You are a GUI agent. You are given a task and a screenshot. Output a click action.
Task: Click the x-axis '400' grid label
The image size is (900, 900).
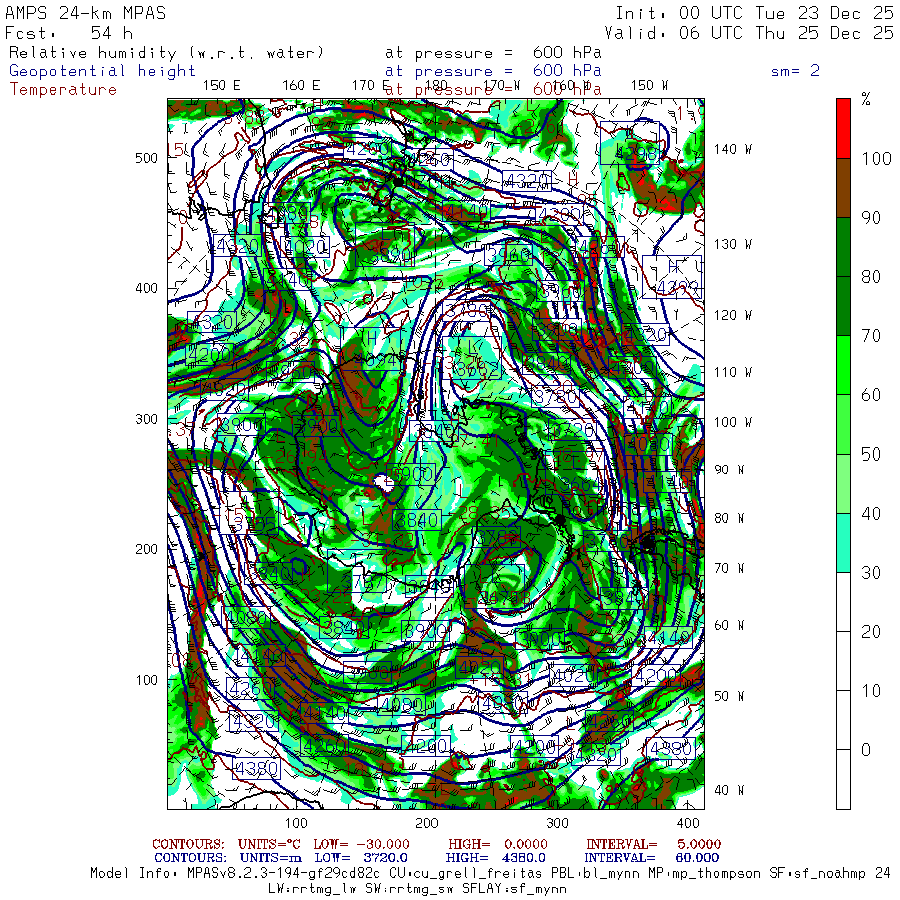pyautogui.click(x=688, y=823)
